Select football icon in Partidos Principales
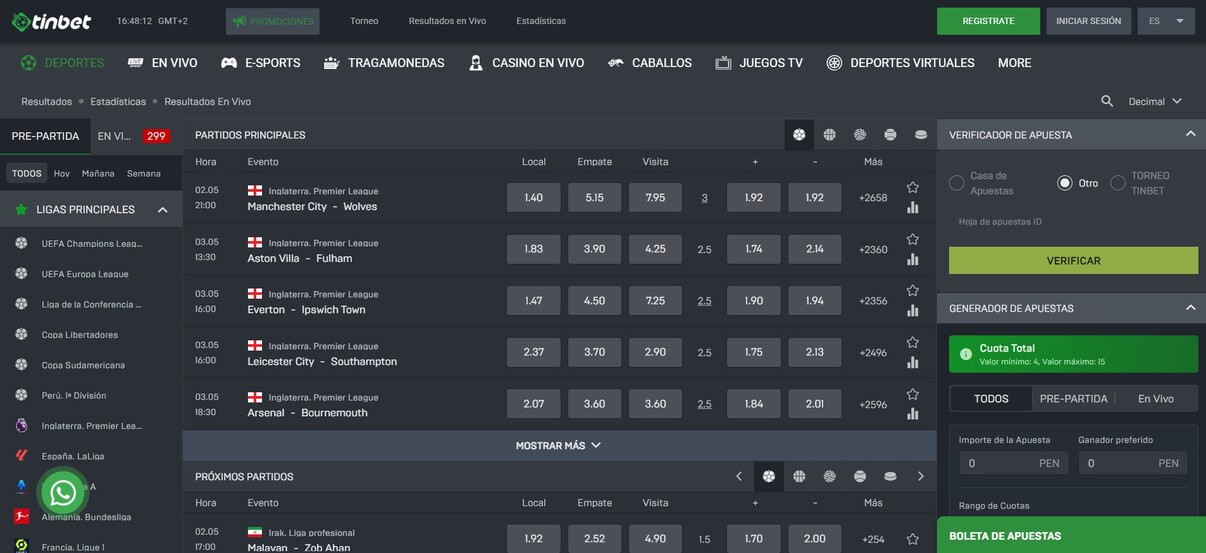The image size is (1206, 553). click(x=799, y=134)
